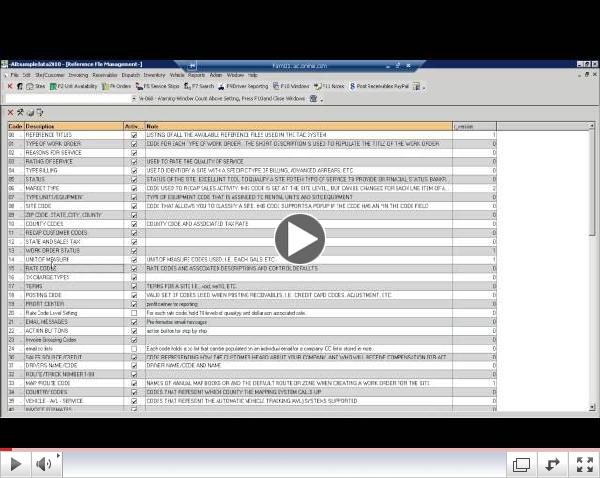Open the File menu

(x=15, y=75)
